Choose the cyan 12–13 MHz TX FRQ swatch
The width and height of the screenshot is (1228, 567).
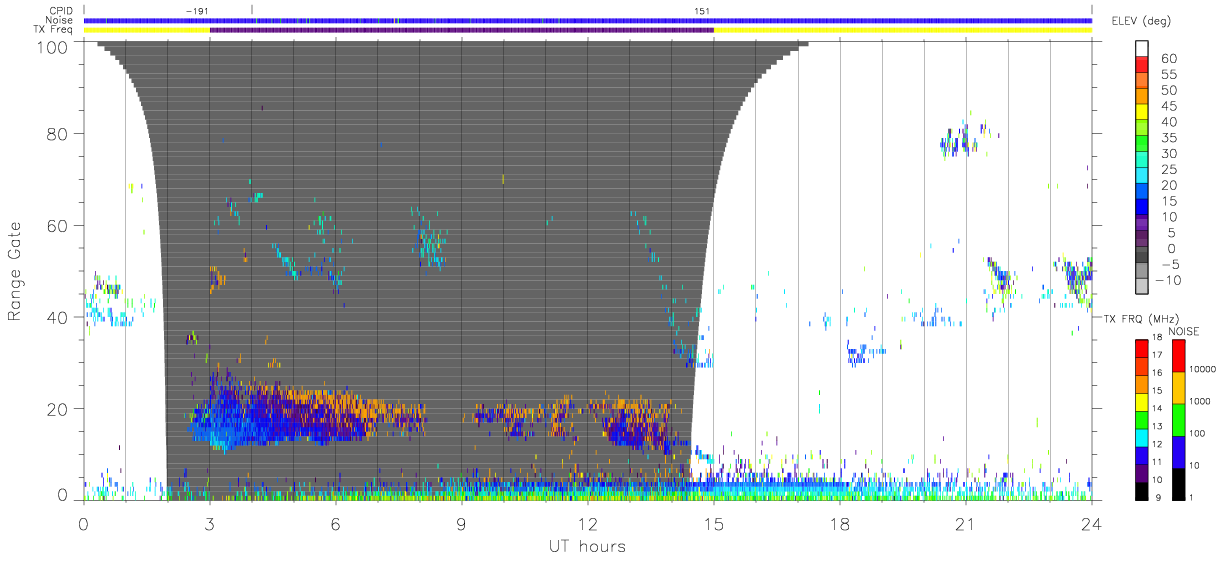(1142, 438)
